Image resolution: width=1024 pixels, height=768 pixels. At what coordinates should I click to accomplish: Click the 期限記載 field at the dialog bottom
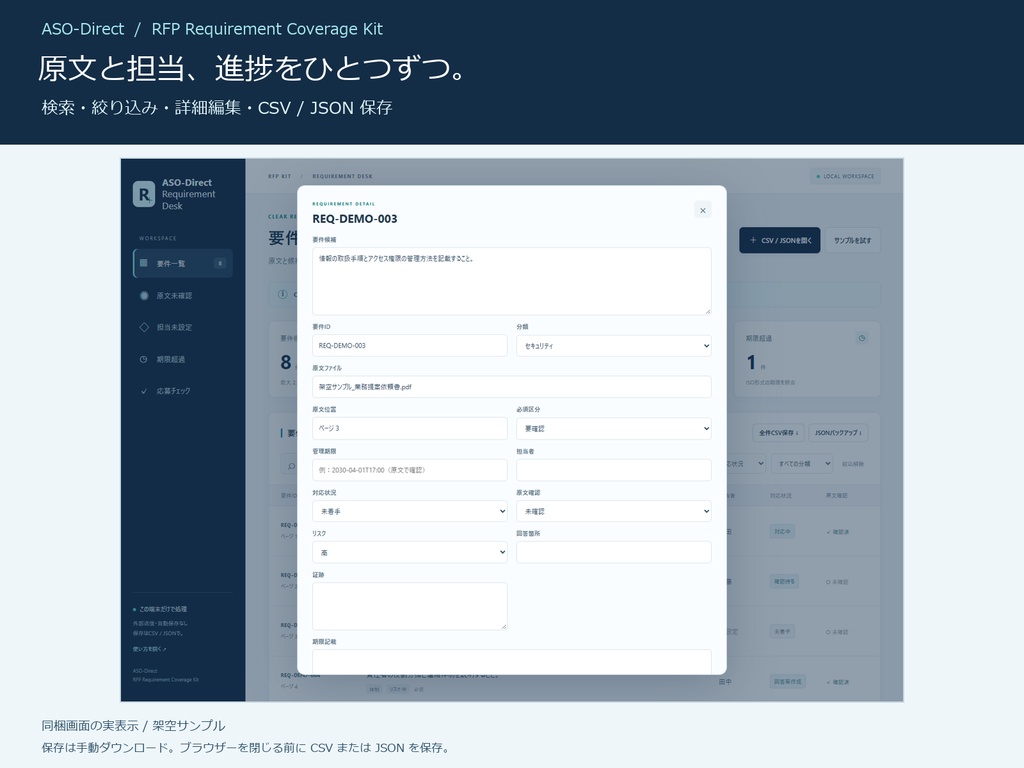click(511, 662)
